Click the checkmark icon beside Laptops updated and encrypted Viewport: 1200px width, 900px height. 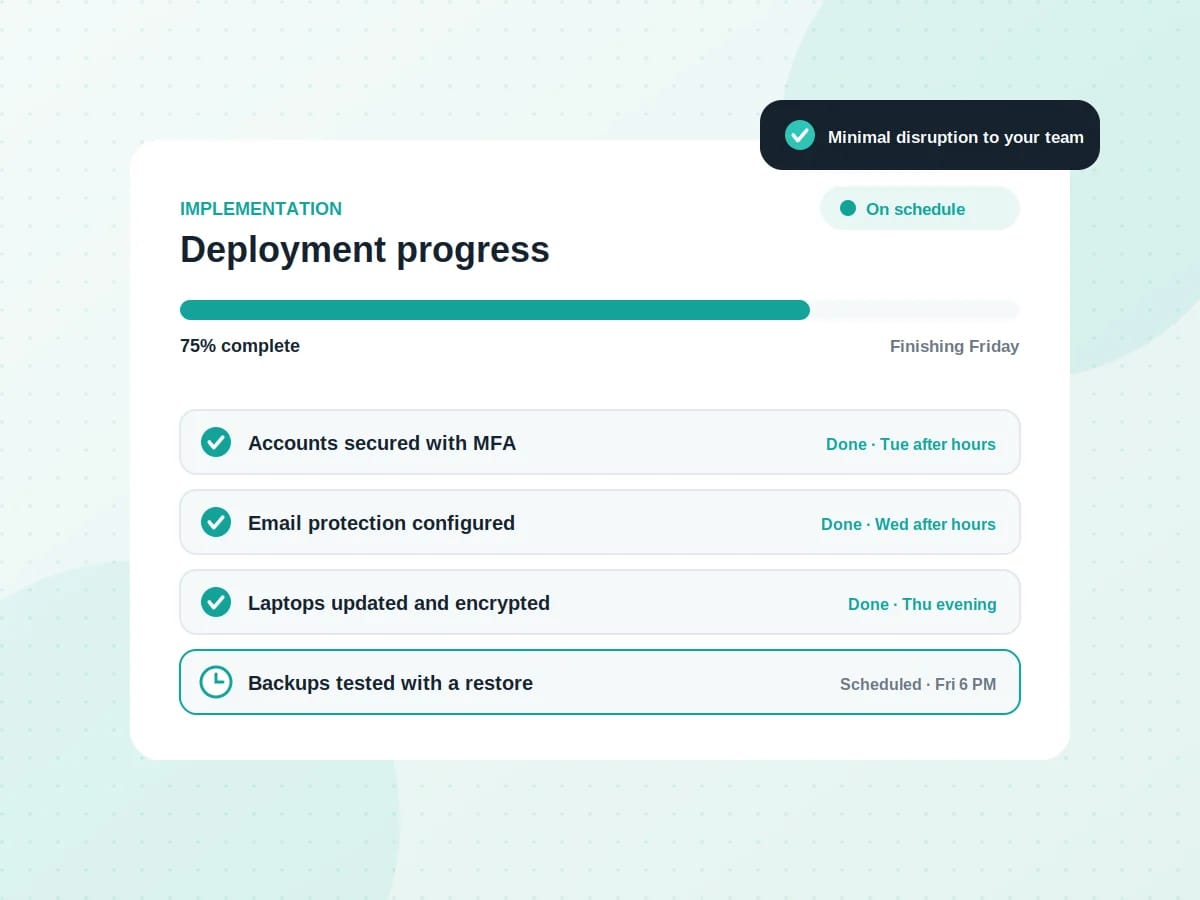click(x=216, y=602)
